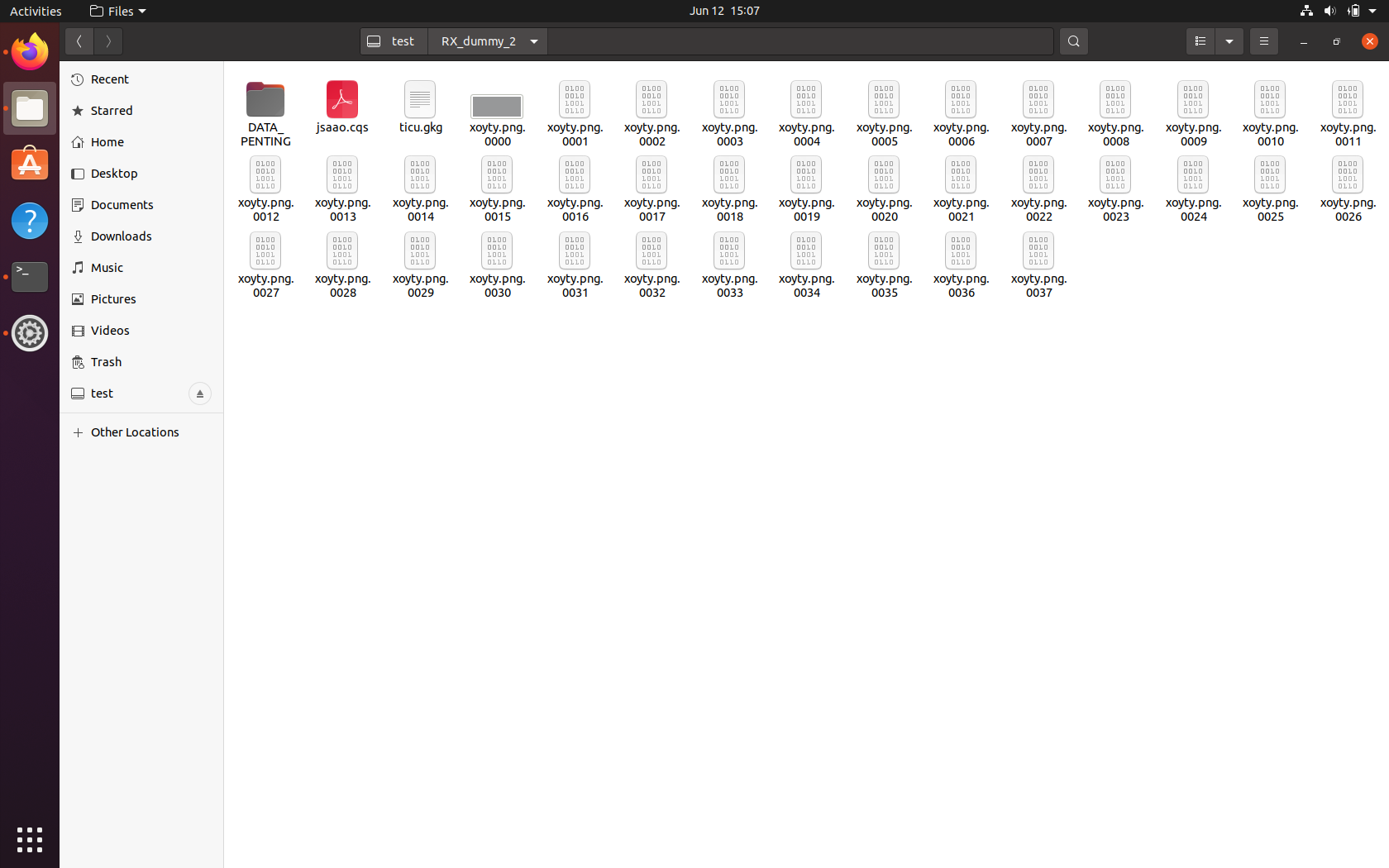This screenshot has width=1389, height=868.
Task: Open the hamburger menu
Action: coord(1263,41)
